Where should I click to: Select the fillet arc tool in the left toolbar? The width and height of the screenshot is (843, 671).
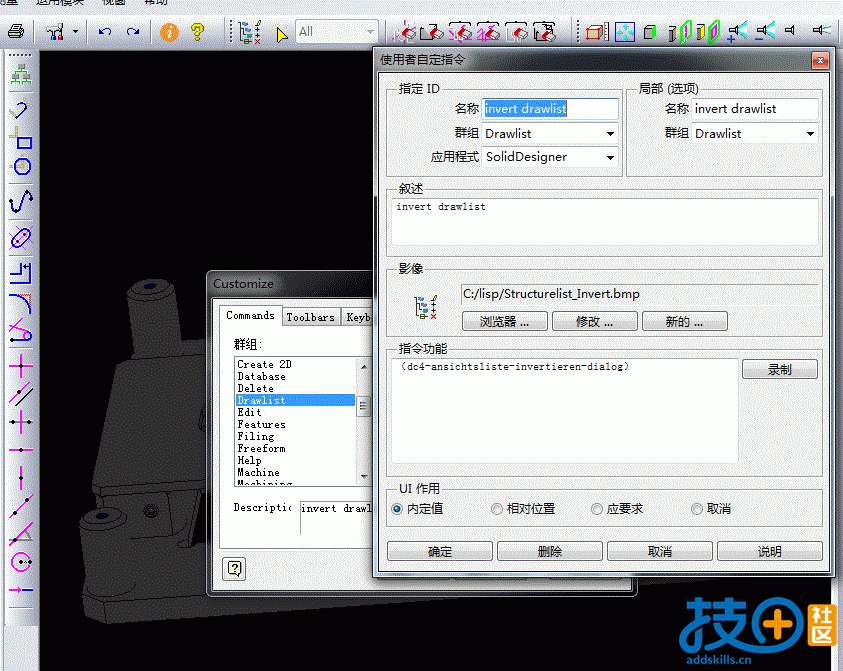[21, 304]
